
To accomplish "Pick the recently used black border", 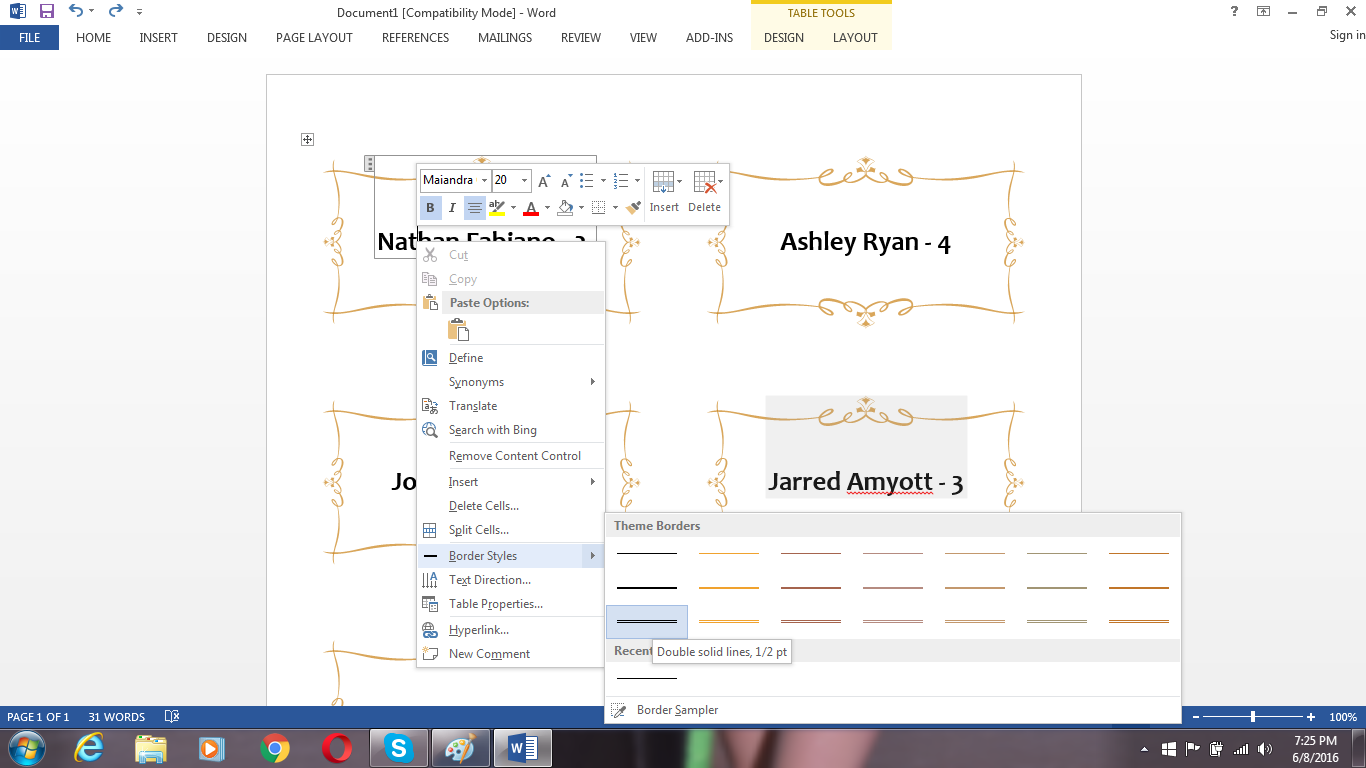I will 647,679.
